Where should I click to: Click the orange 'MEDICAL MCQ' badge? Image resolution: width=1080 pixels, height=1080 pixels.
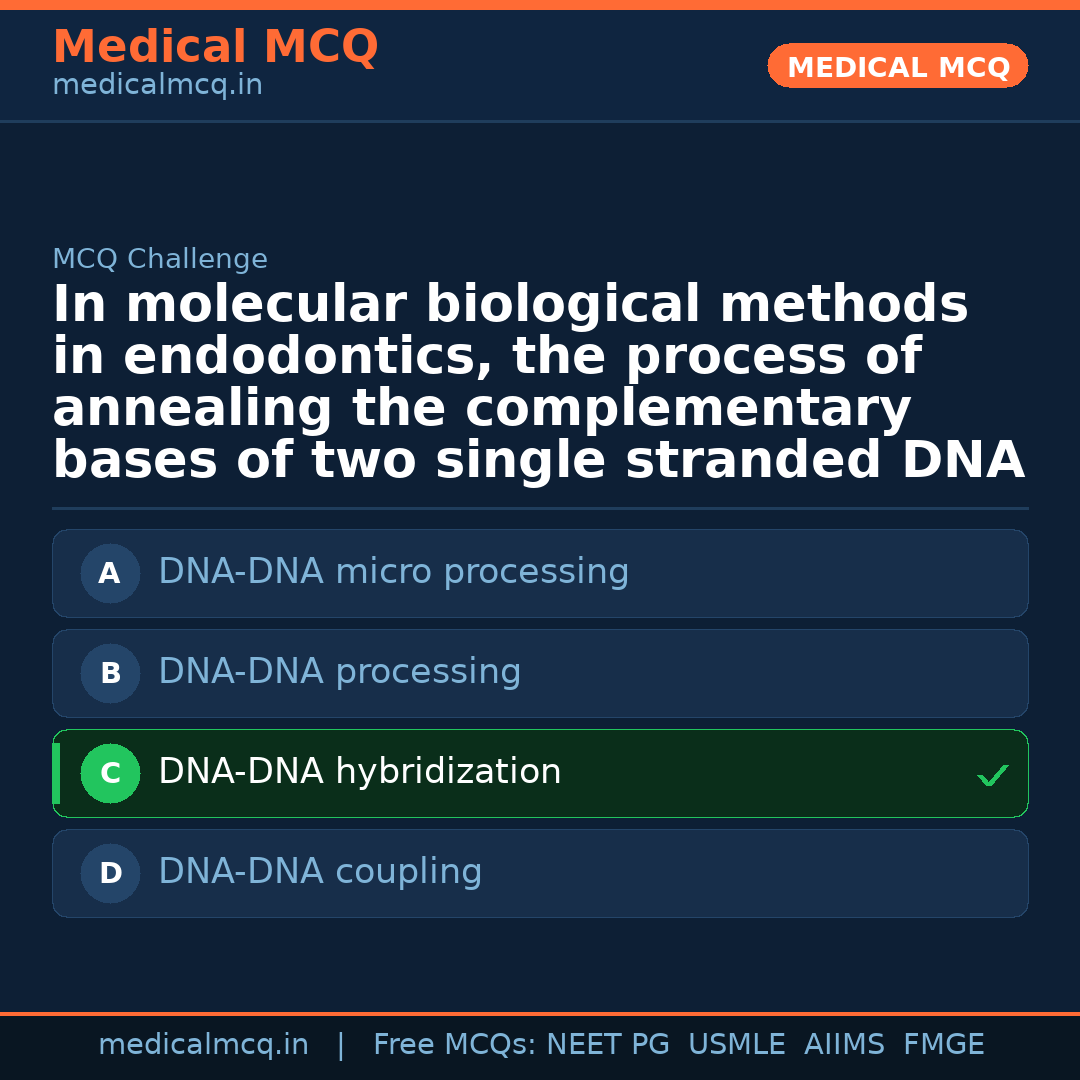coord(897,67)
